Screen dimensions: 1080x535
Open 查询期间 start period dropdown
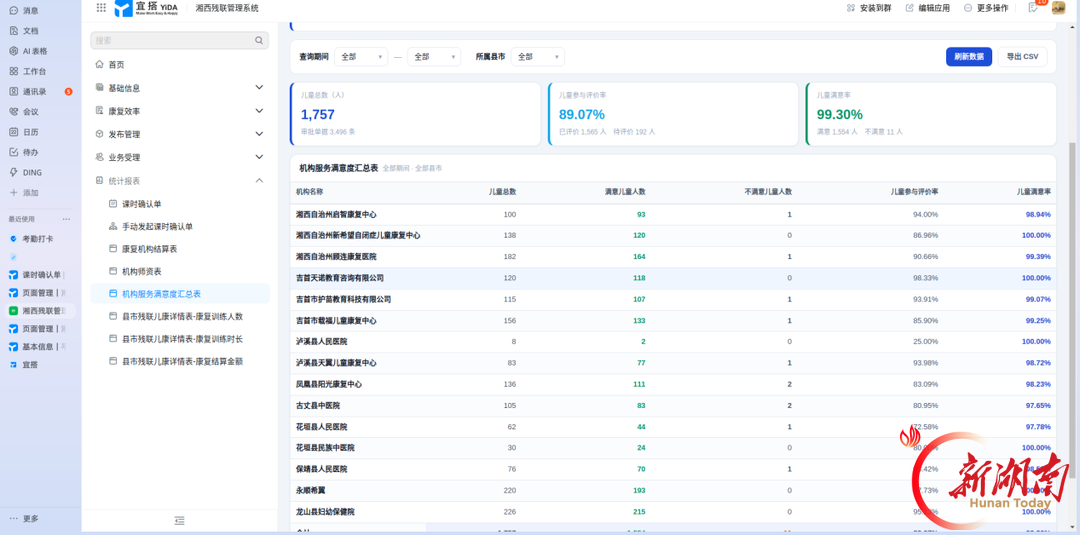tap(361, 57)
